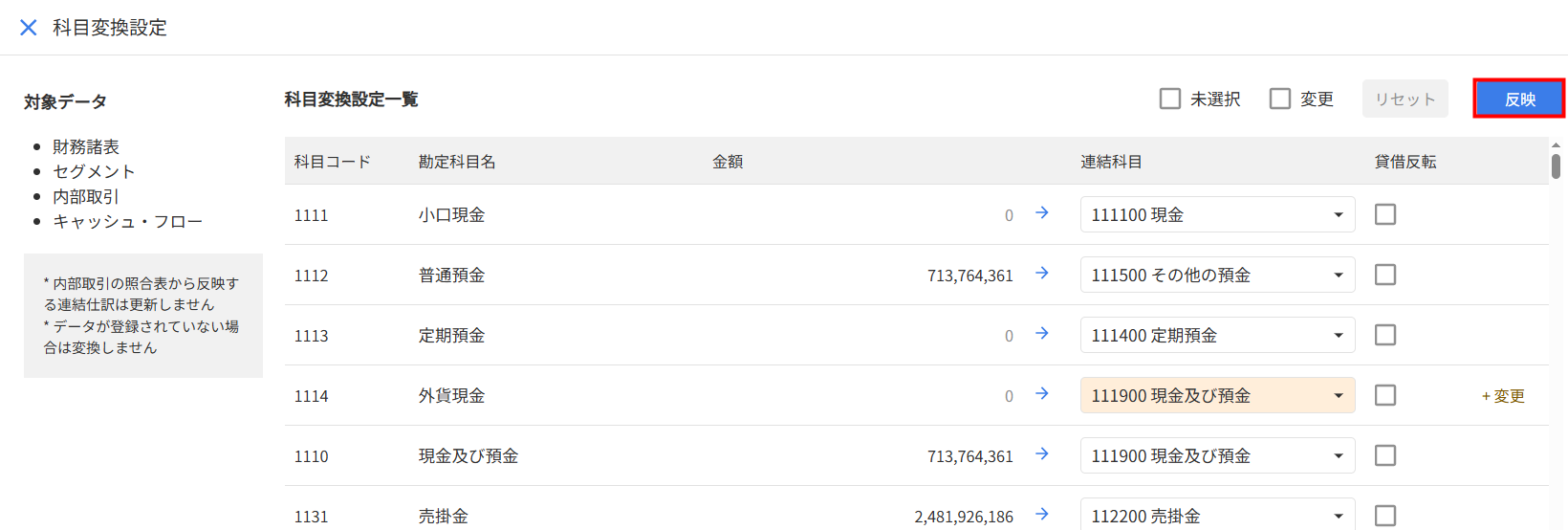1568x530 pixels.
Task: Tick the 貸借反転 checkbox for 外貨現金
Action: pyautogui.click(x=1385, y=395)
